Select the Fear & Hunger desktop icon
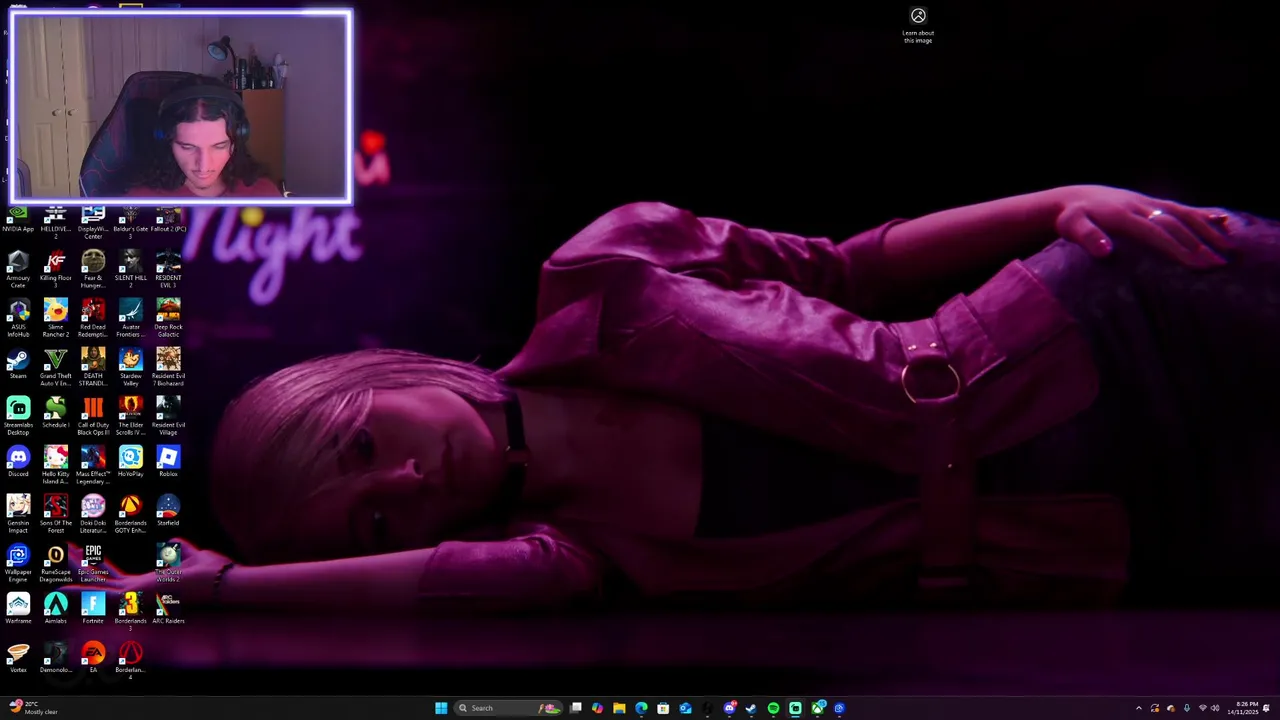 pos(93,269)
